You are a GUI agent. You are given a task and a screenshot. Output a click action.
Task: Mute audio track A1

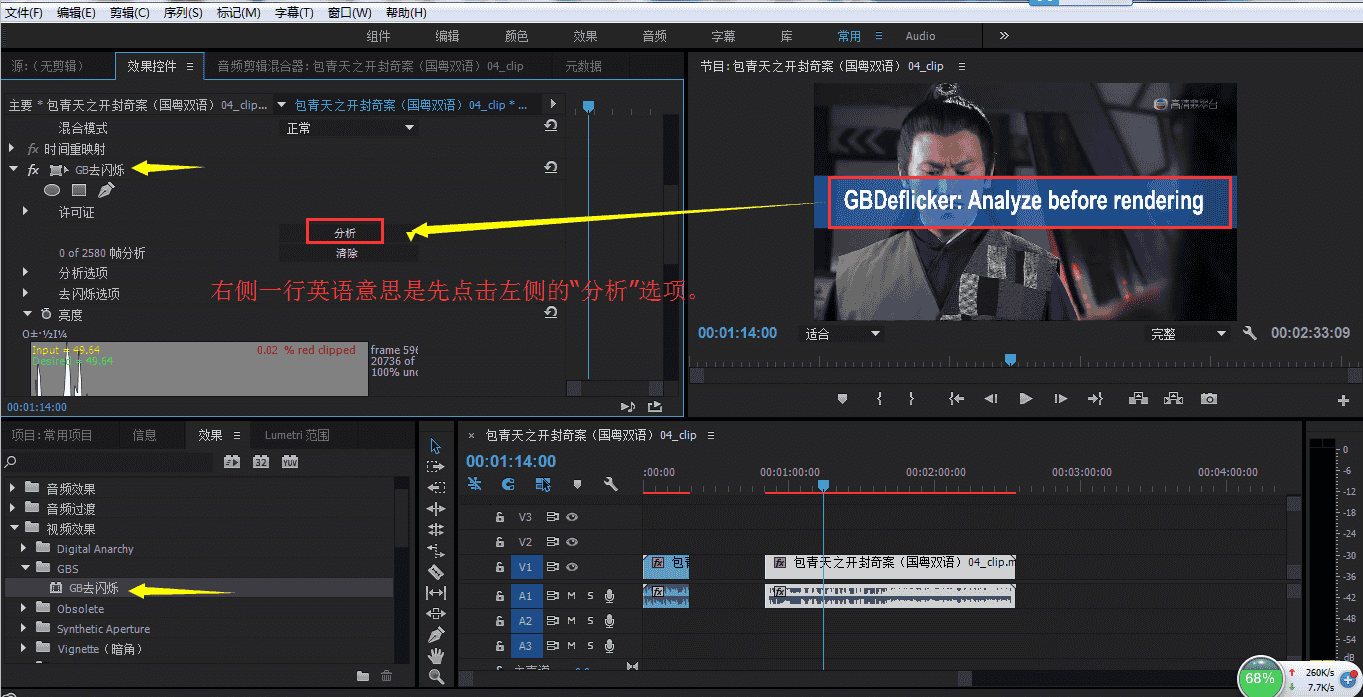tap(569, 596)
